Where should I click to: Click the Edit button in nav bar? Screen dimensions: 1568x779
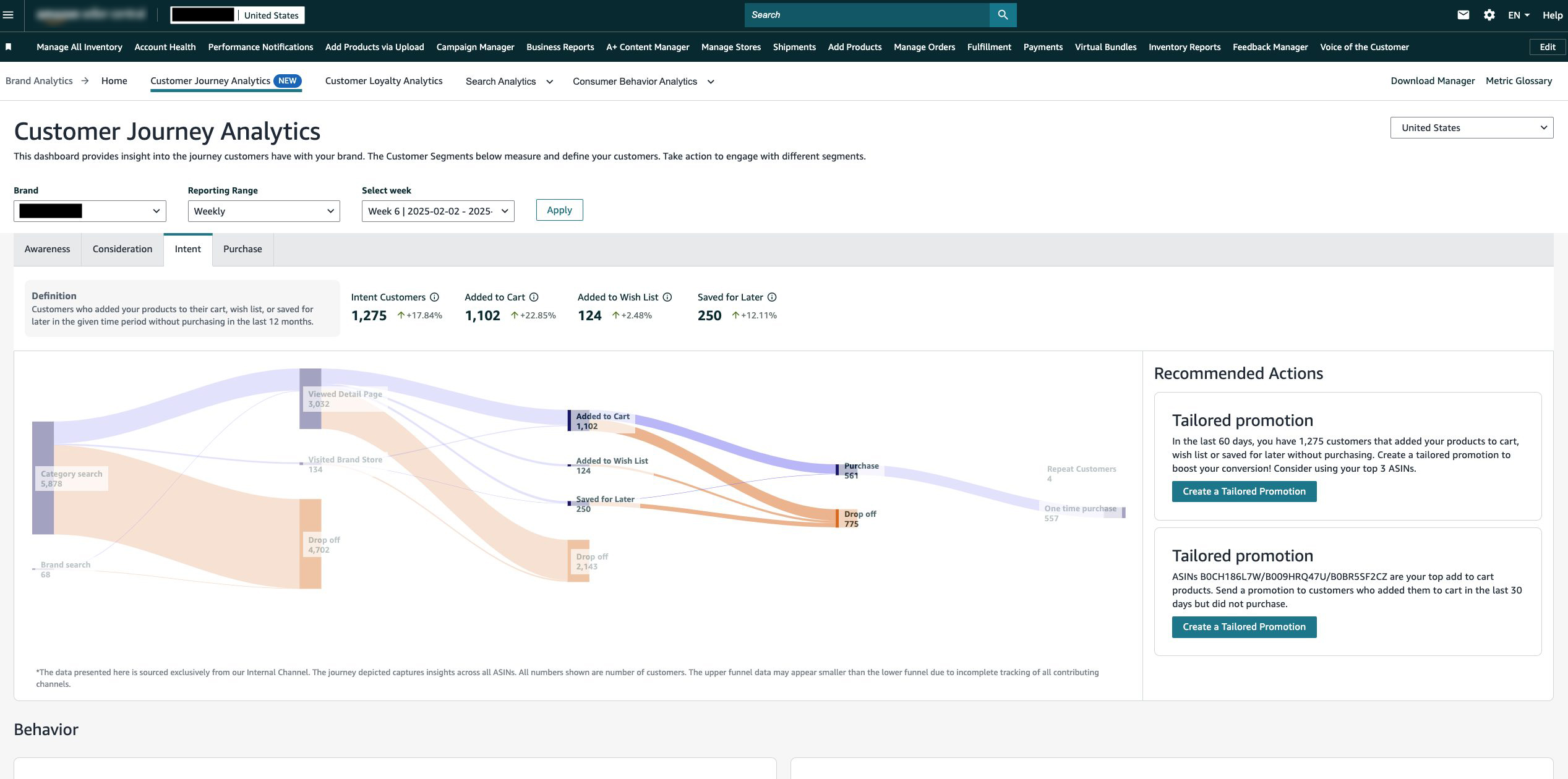tap(1548, 47)
